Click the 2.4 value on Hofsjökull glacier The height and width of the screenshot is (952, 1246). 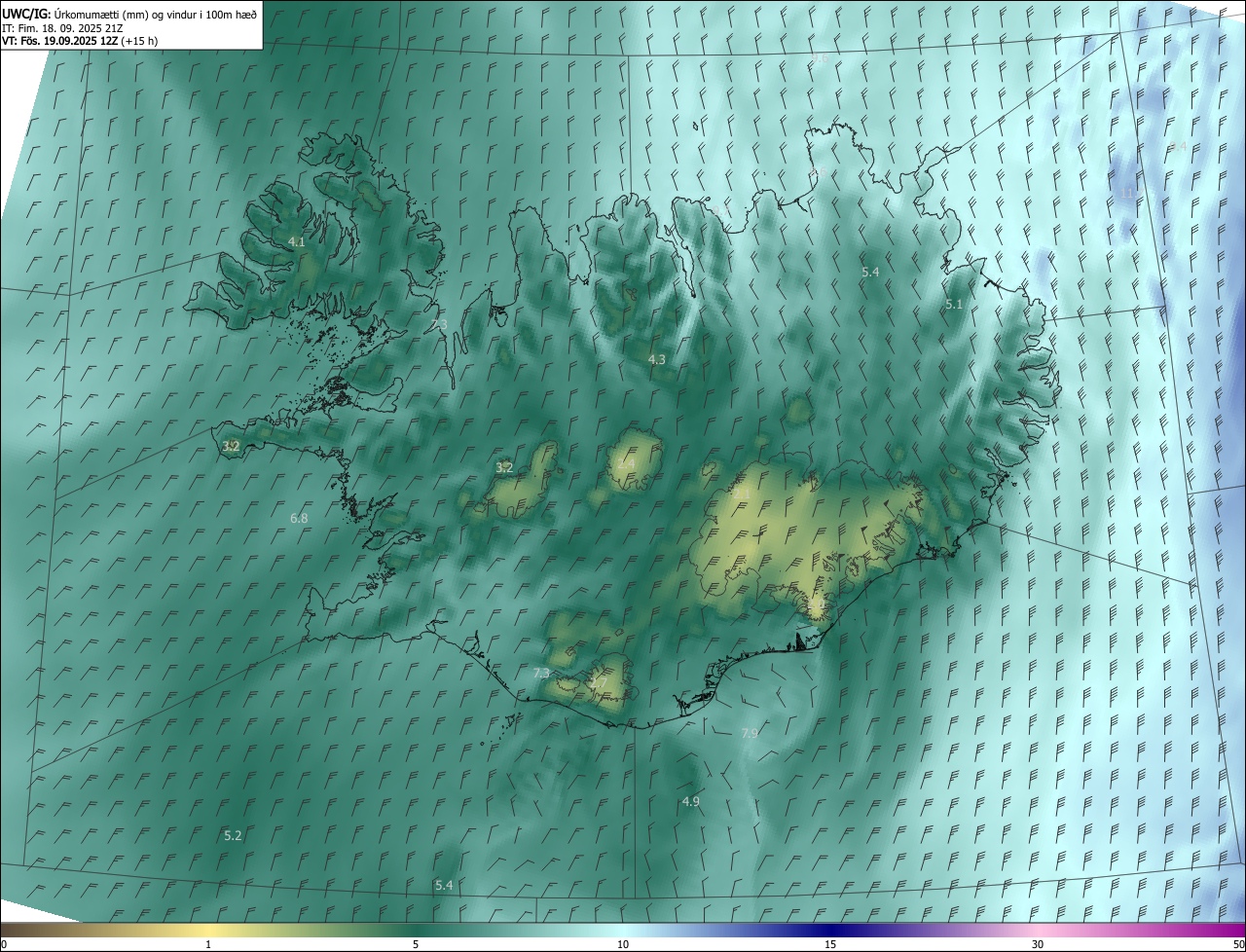tap(626, 463)
